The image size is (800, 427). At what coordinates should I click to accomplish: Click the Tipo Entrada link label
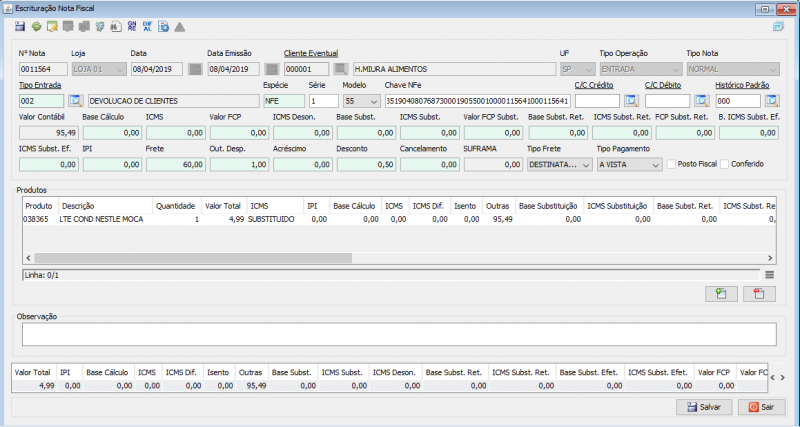coord(40,85)
